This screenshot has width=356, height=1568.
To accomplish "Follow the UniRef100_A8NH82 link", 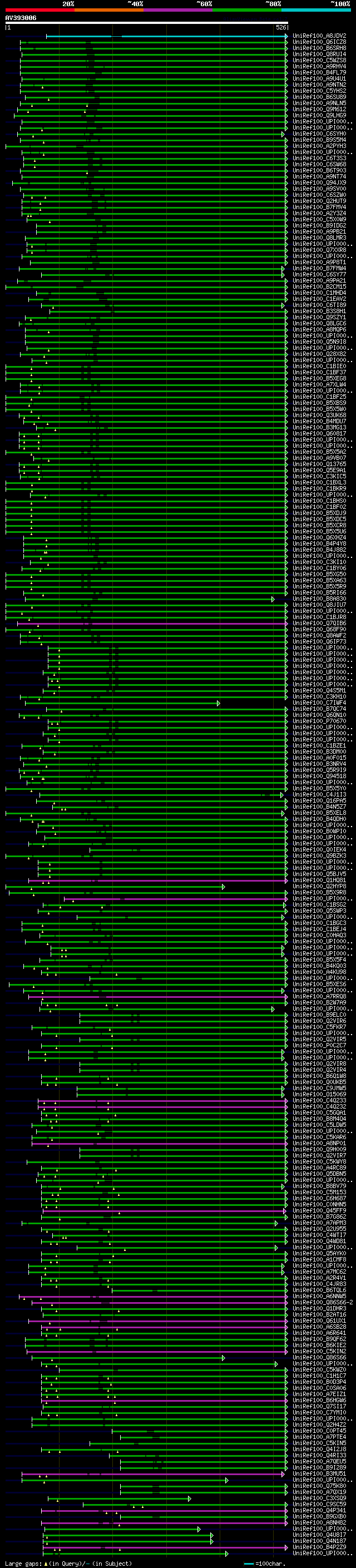I will click(319, 1523).
